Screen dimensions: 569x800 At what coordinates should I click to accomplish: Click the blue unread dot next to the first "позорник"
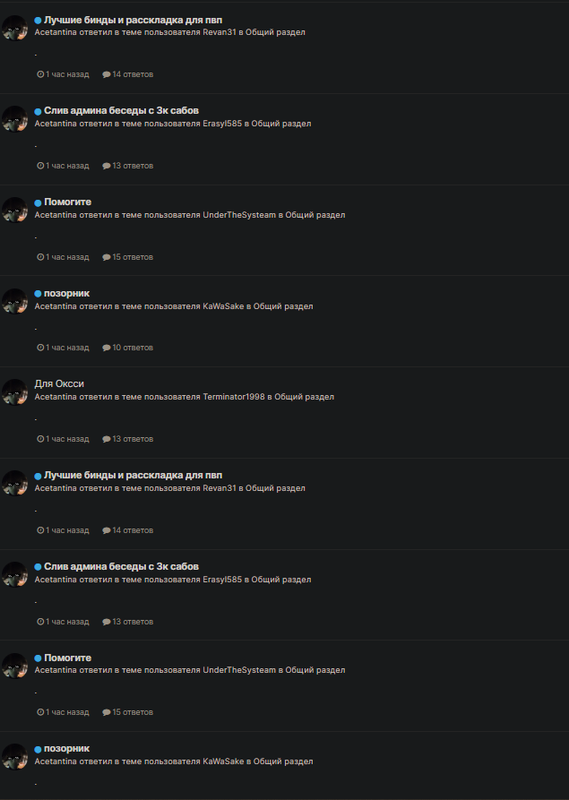(x=38, y=294)
